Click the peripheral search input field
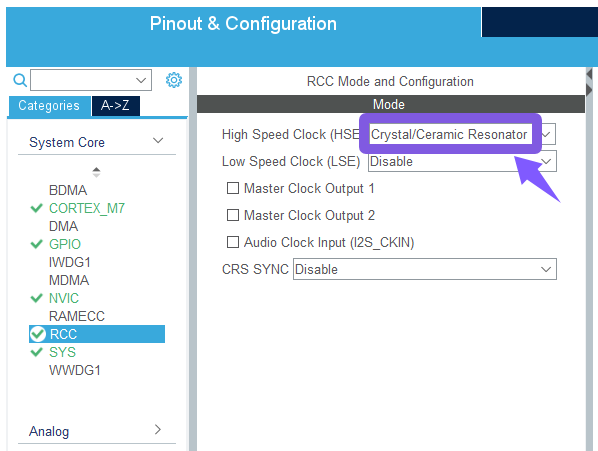 (x=91, y=80)
